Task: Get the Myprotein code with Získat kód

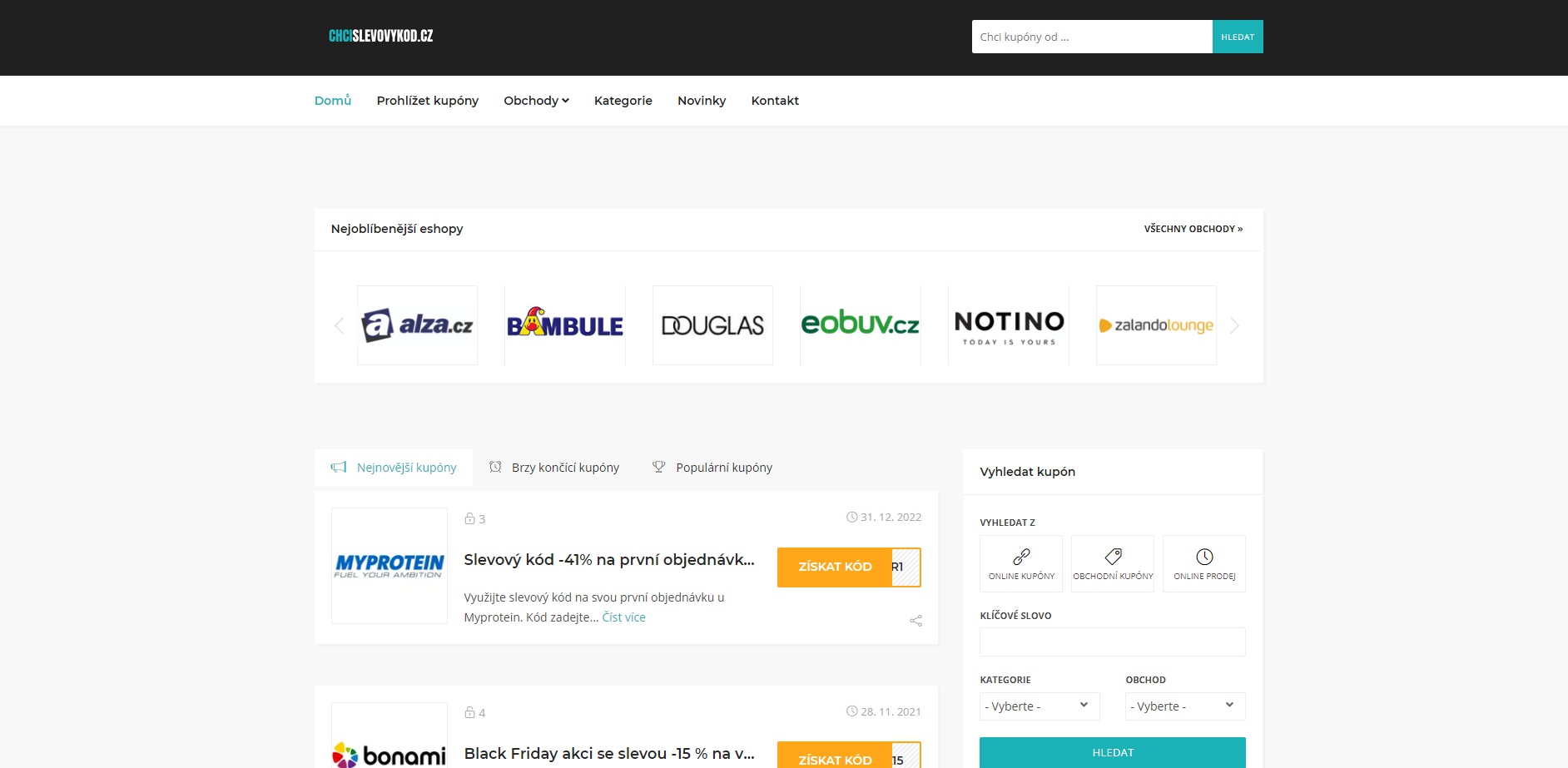Action: pos(849,567)
